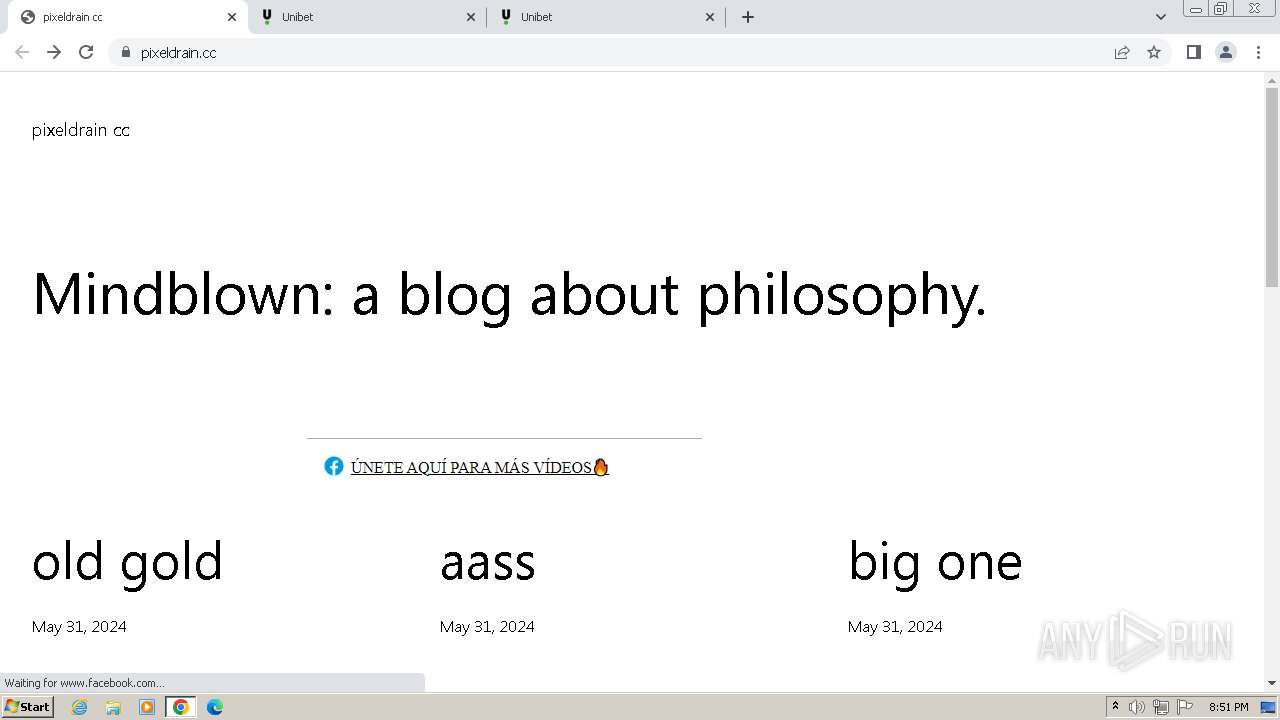Open Chrome three-dot menu

click(x=1259, y=52)
